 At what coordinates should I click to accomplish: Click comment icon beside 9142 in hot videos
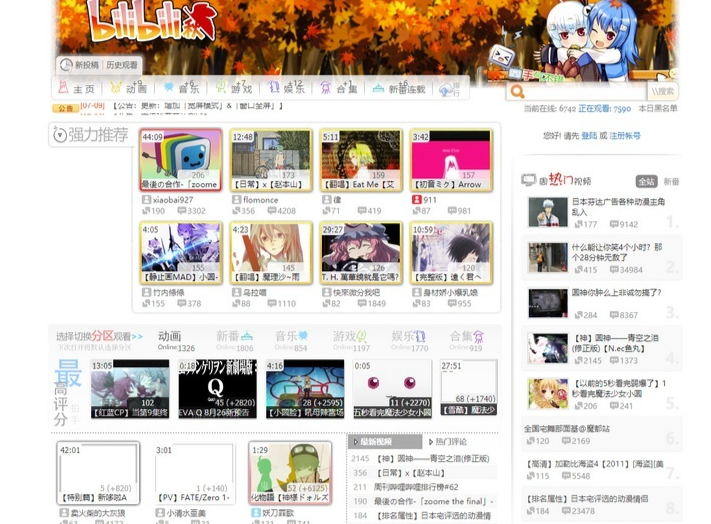pos(614,224)
